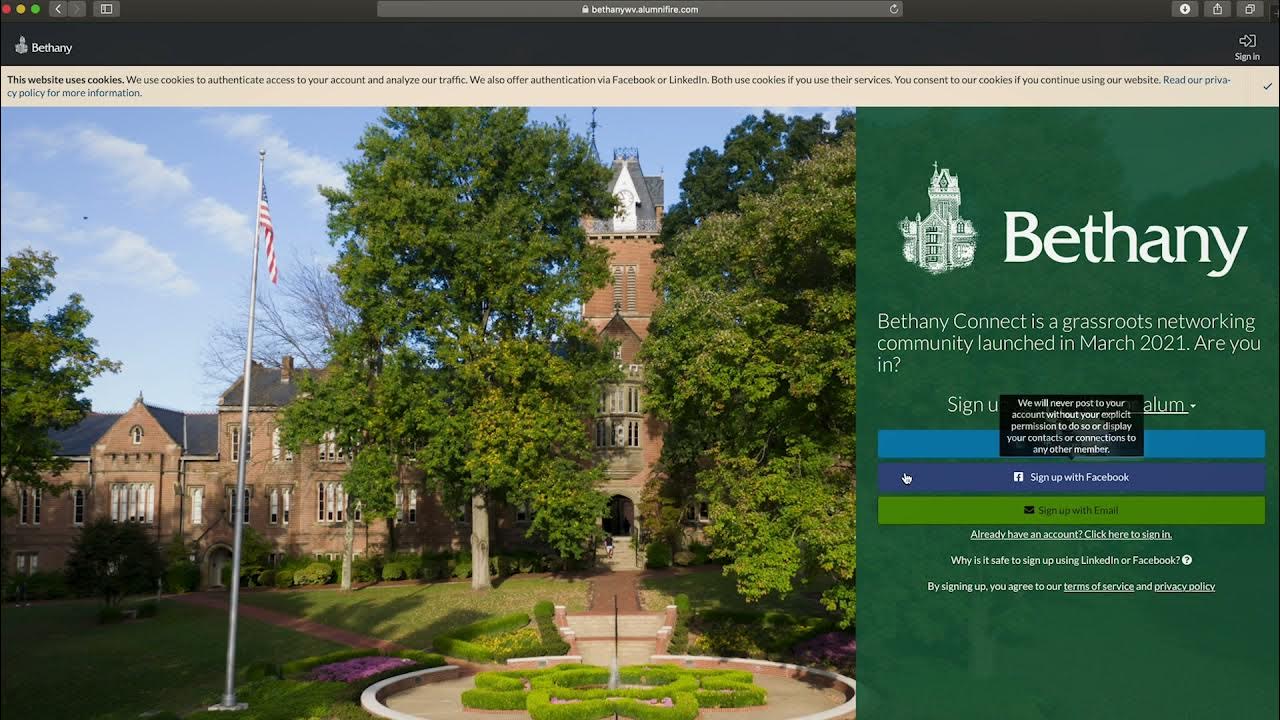Click the Sign in icon

(x=1247, y=46)
